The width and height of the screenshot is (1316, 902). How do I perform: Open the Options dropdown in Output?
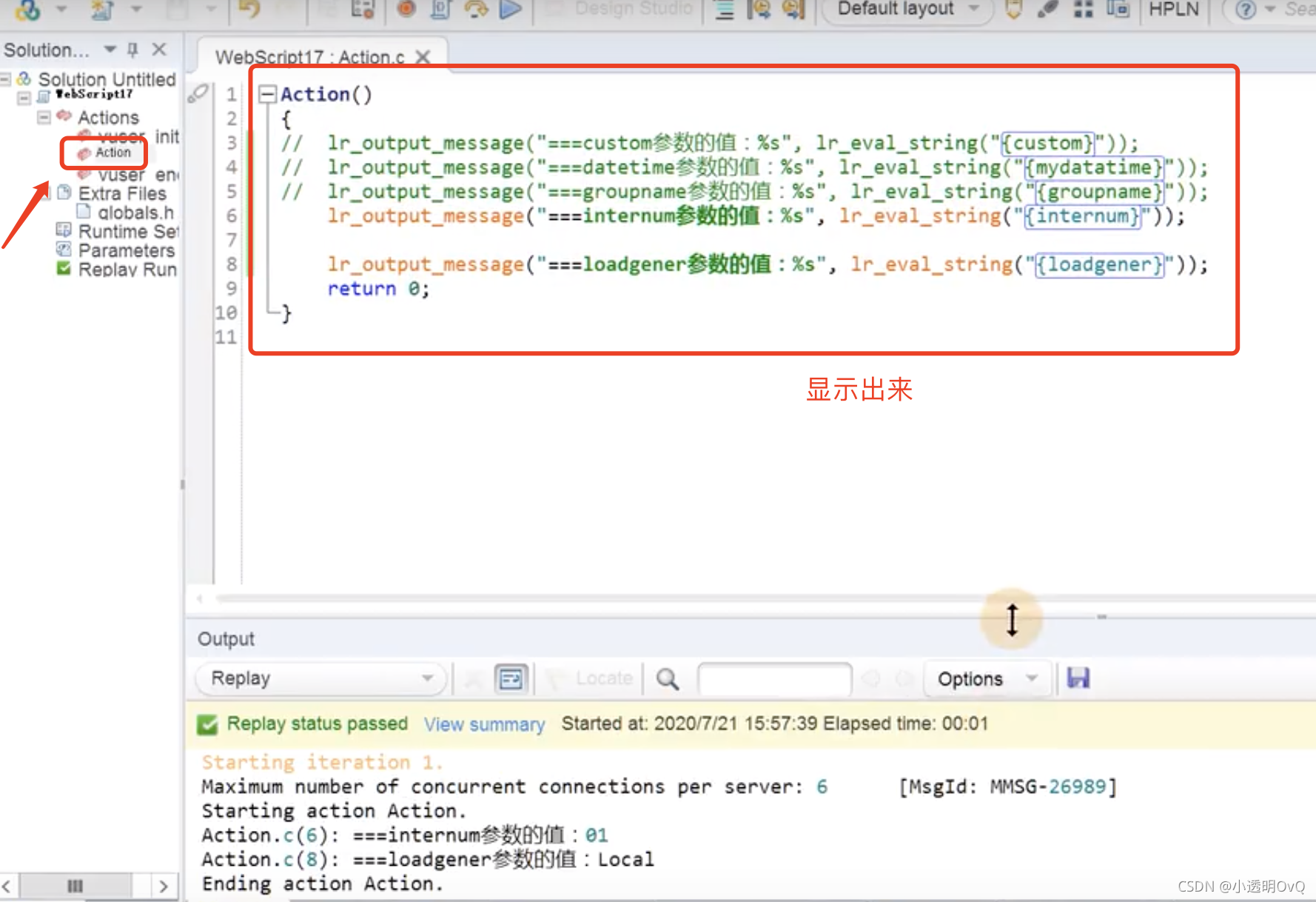pyautogui.click(x=987, y=678)
